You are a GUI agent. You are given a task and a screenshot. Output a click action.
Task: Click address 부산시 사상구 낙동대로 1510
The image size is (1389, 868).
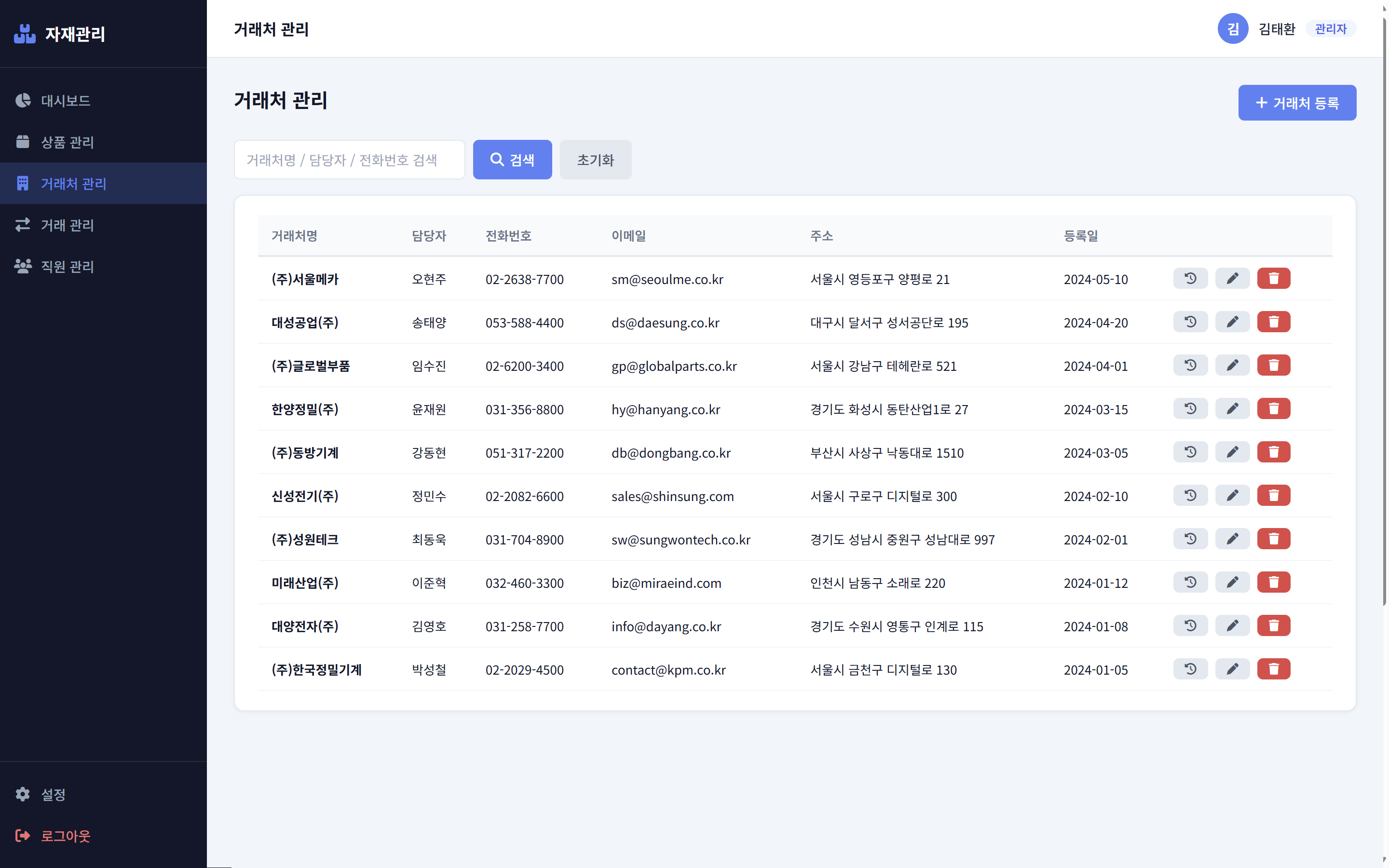click(887, 453)
